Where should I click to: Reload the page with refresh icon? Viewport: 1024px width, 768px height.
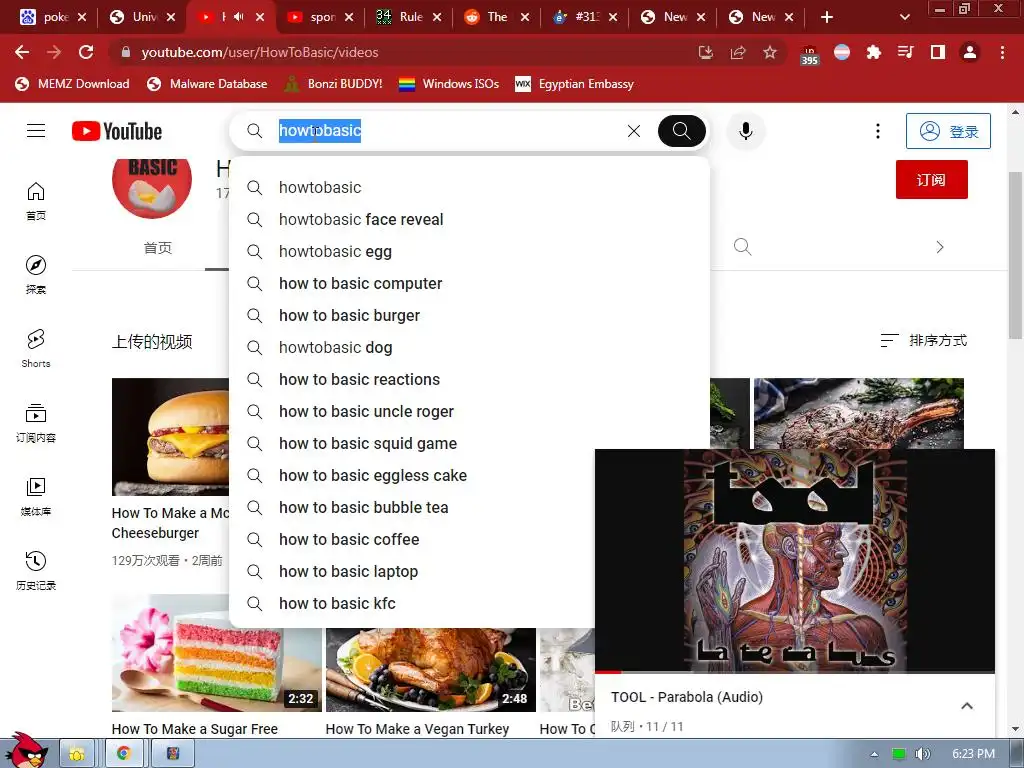86,52
